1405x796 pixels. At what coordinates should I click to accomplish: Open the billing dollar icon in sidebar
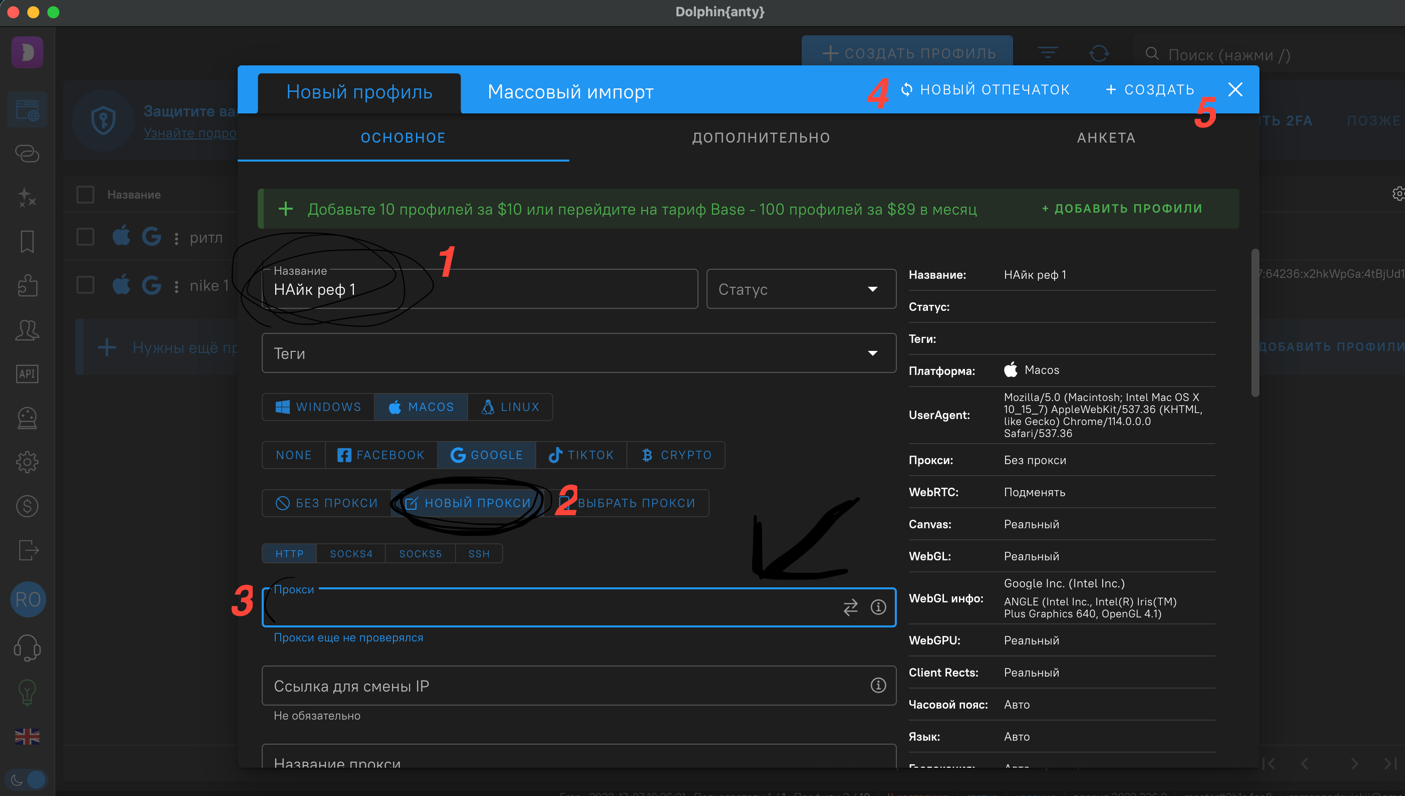pos(27,506)
